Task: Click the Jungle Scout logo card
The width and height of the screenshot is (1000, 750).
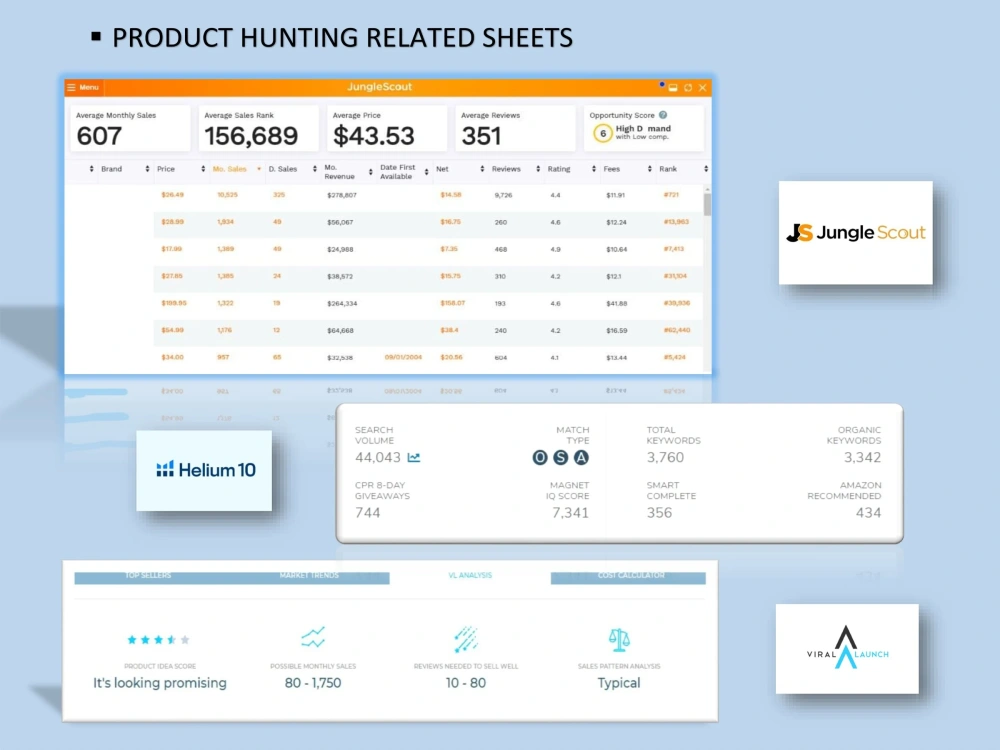Action: tap(855, 233)
